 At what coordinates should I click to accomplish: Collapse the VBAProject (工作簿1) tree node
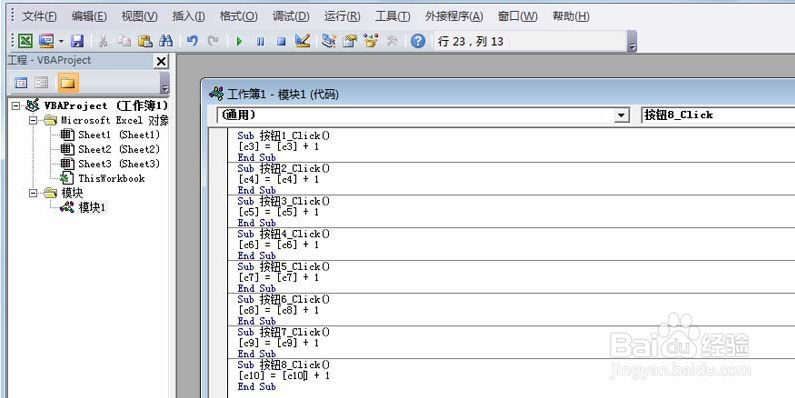[16, 106]
